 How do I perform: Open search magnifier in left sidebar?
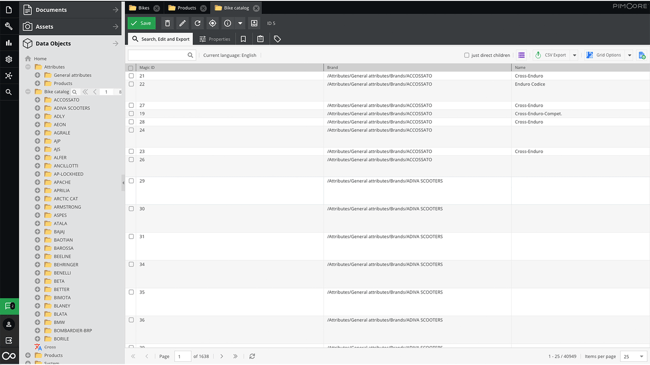[x=9, y=92]
